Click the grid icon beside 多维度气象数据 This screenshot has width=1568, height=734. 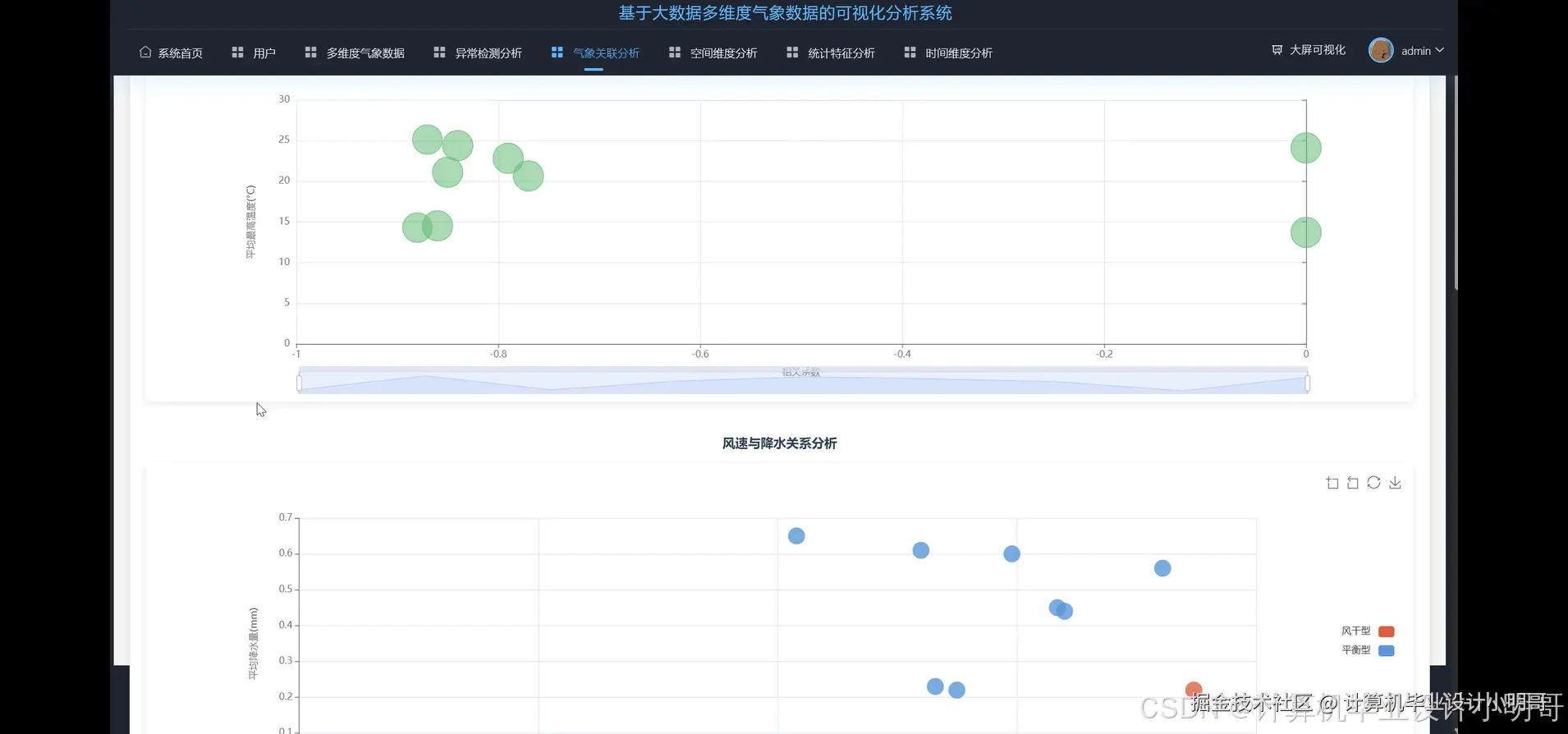(x=310, y=53)
